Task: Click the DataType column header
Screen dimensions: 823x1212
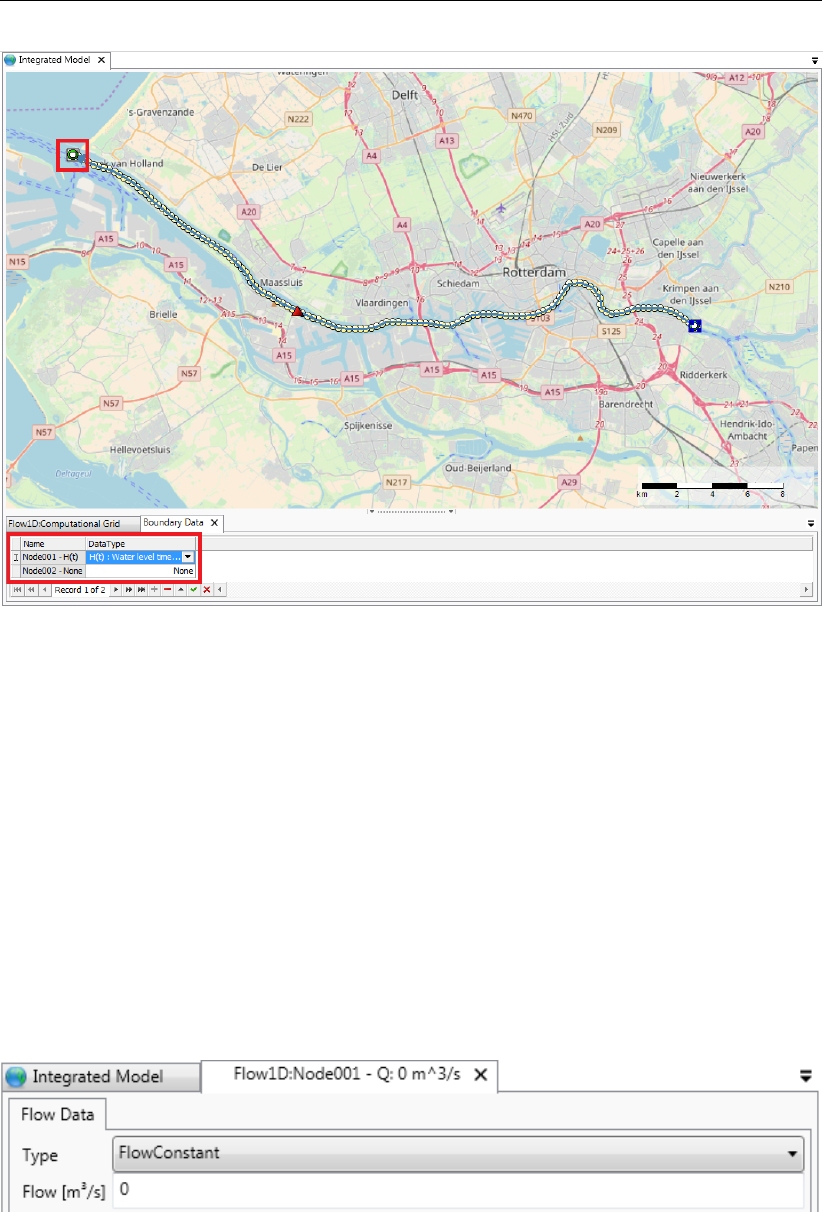Action: (x=140, y=544)
